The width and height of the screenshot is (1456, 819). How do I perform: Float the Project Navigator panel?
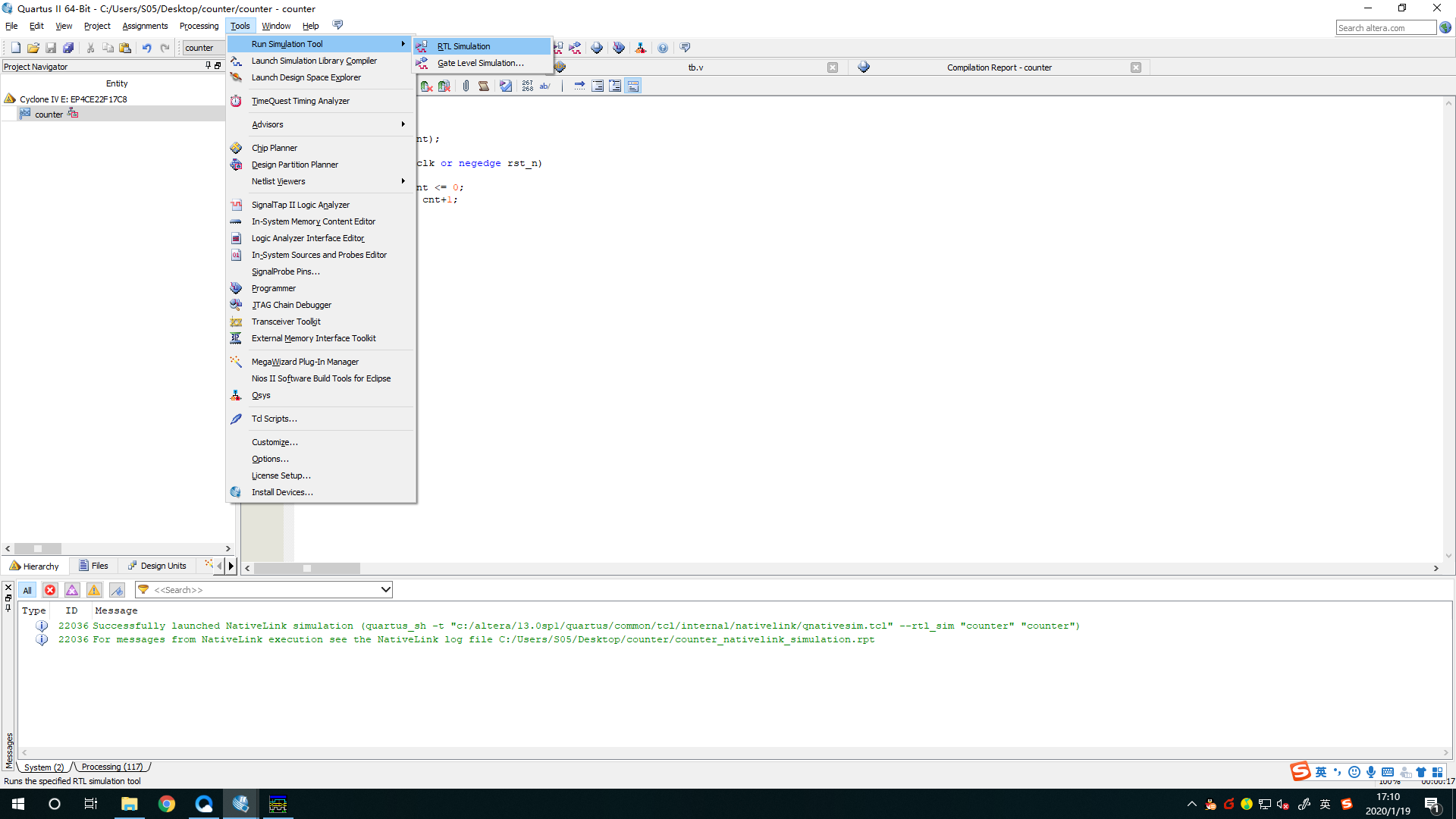(218, 66)
